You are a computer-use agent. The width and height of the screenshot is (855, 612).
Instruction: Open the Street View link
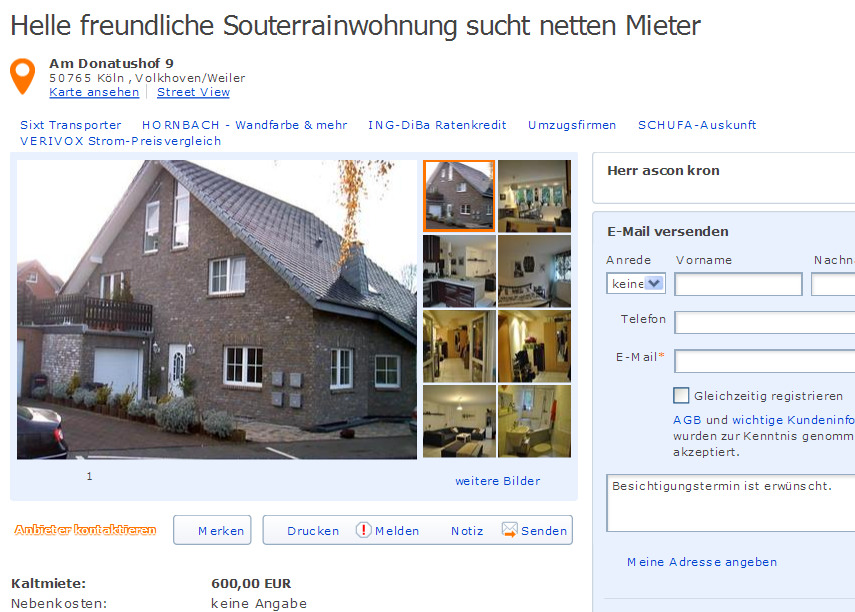pos(194,92)
